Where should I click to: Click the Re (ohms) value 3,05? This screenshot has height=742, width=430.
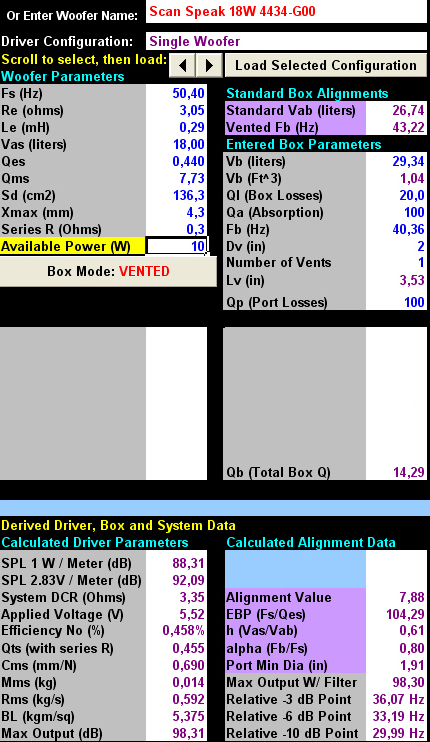[192, 110]
